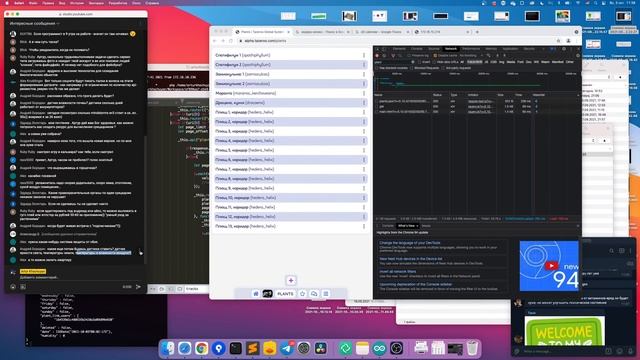
Task: Open Arduino IDE from the Dock
Action: click(x=379, y=348)
